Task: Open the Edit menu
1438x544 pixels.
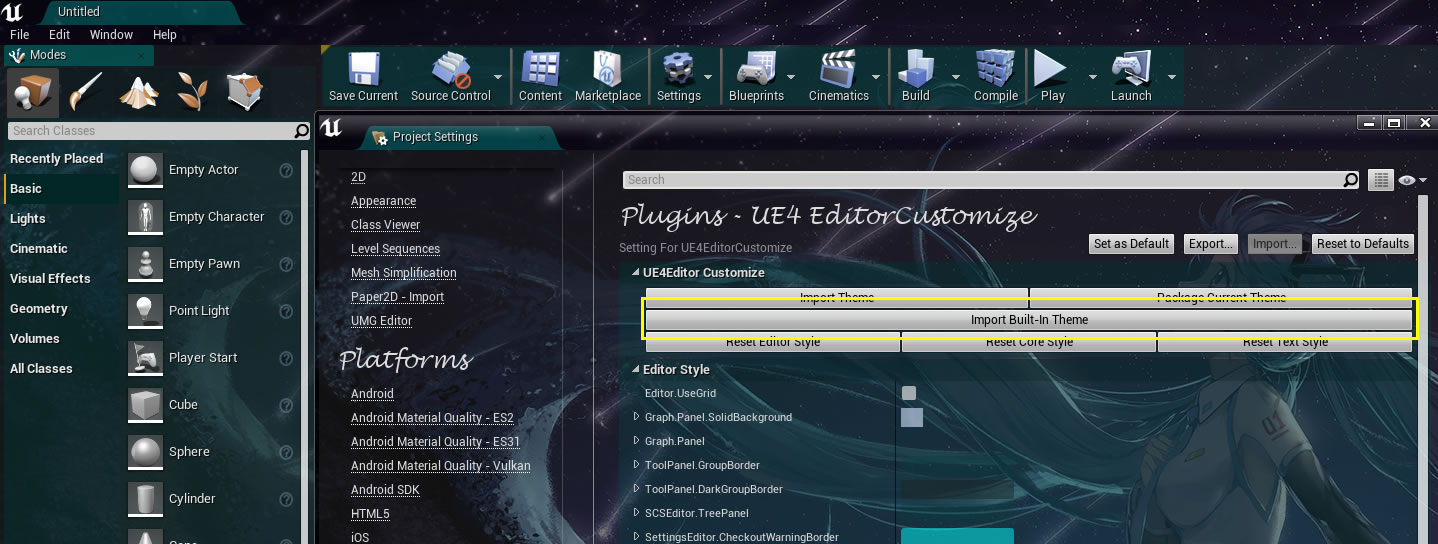Action: click(x=59, y=34)
